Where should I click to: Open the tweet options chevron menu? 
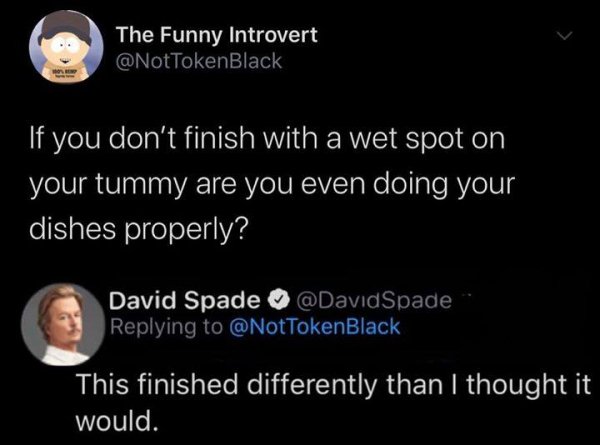point(567,39)
